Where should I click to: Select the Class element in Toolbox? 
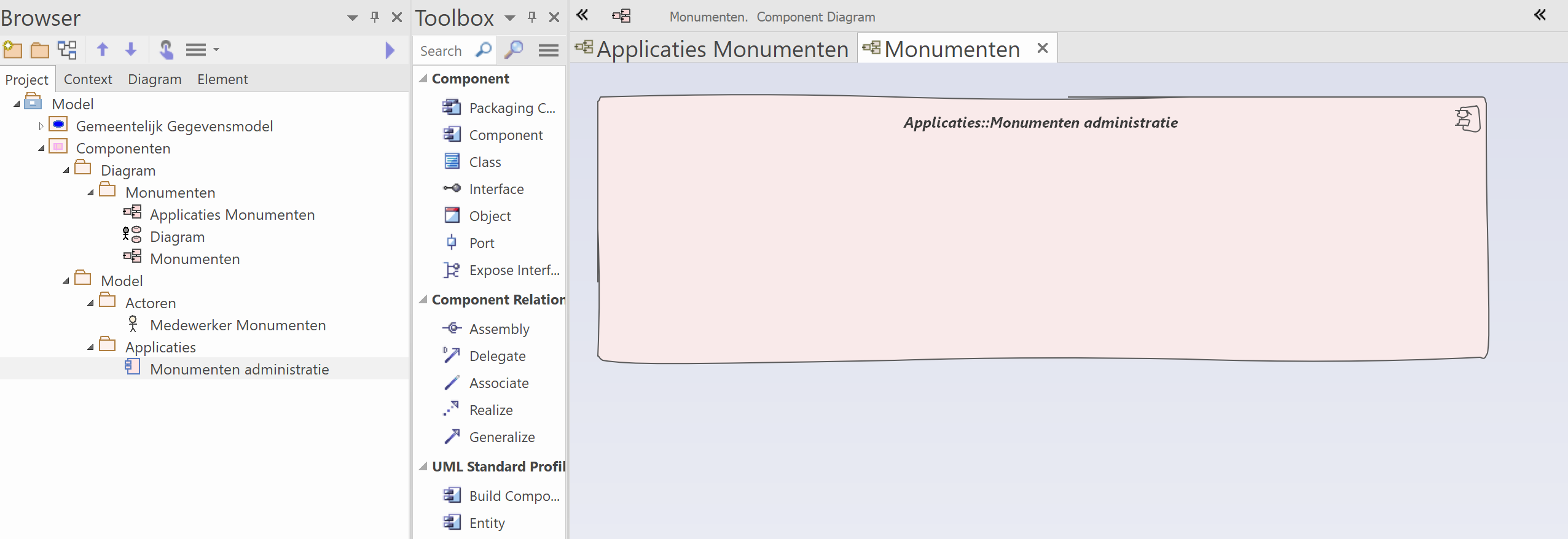coord(485,162)
